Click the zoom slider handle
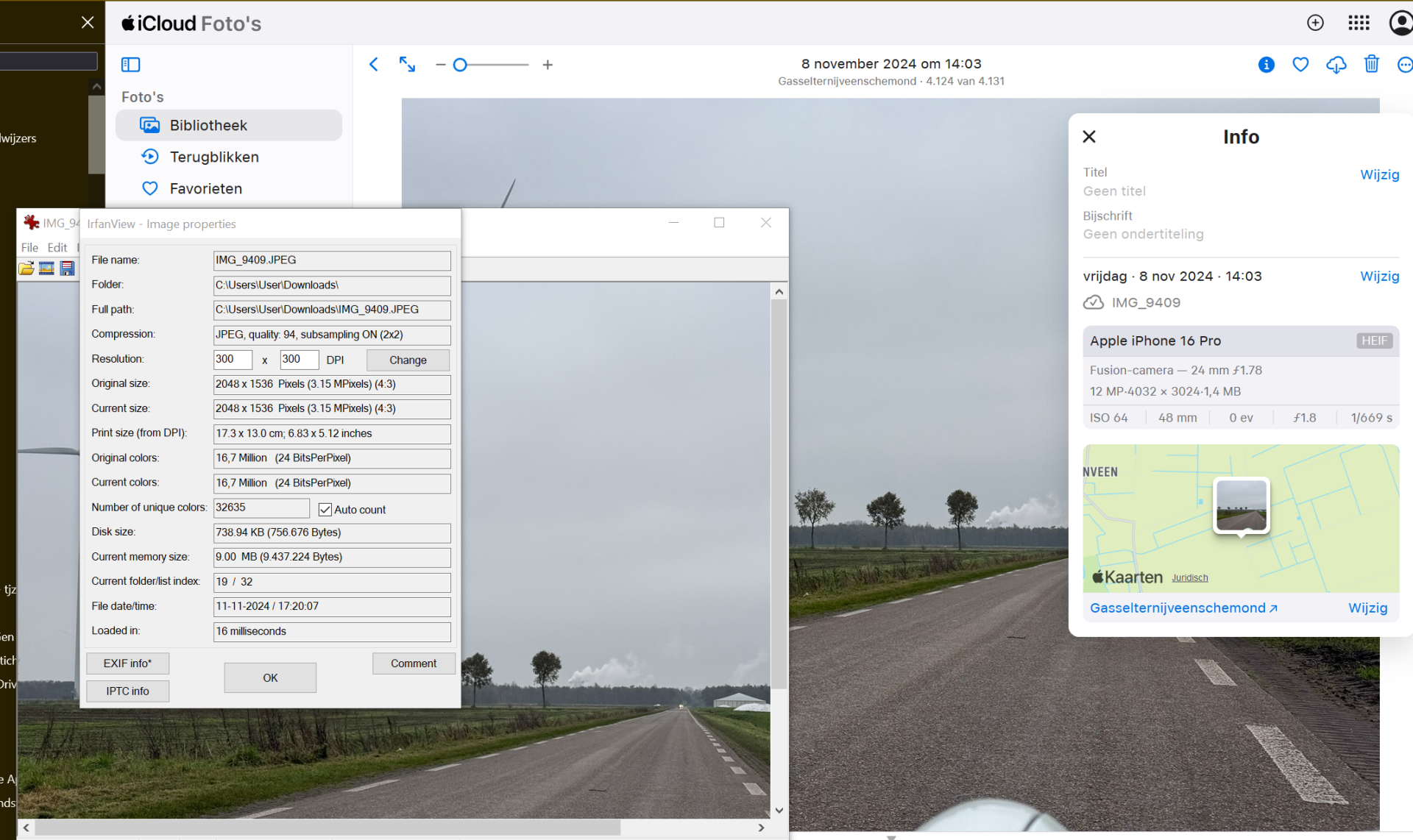This screenshot has height=840, width=1413. 460,65
